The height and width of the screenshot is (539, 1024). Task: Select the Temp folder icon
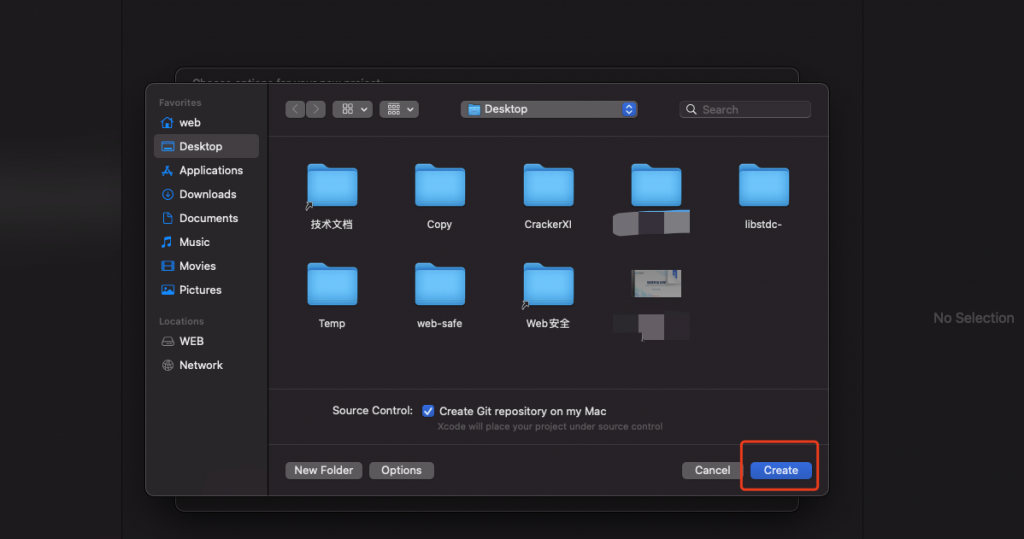coord(332,285)
